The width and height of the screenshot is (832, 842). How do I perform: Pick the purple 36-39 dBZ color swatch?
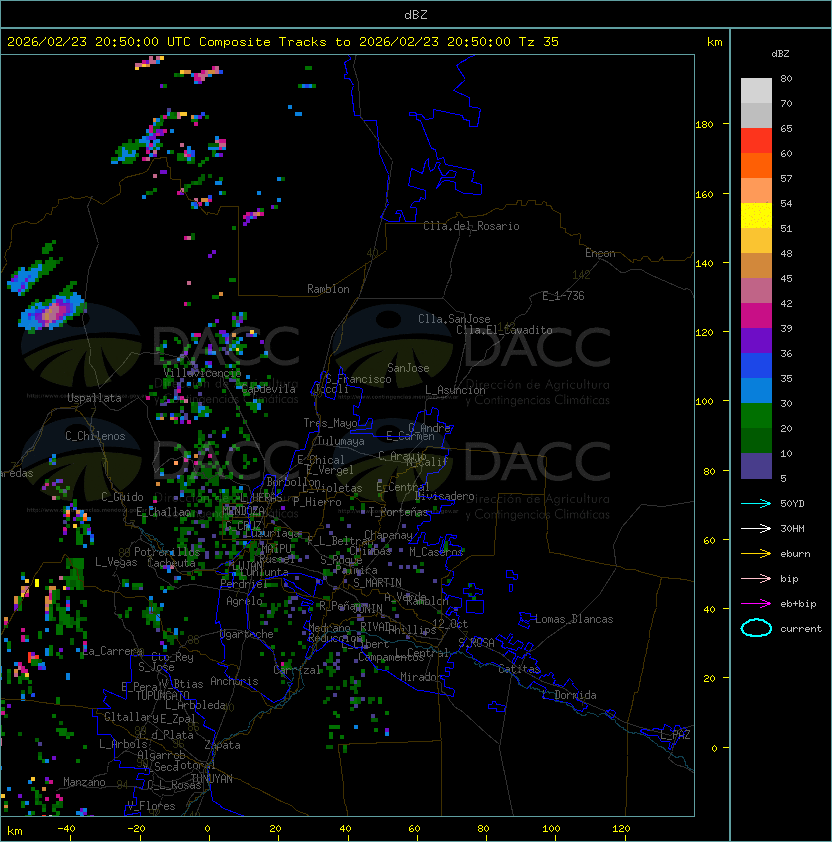click(756, 341)
